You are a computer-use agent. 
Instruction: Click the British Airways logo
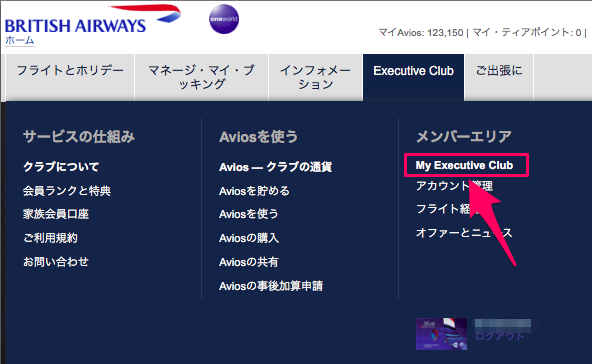pos(93,20)
